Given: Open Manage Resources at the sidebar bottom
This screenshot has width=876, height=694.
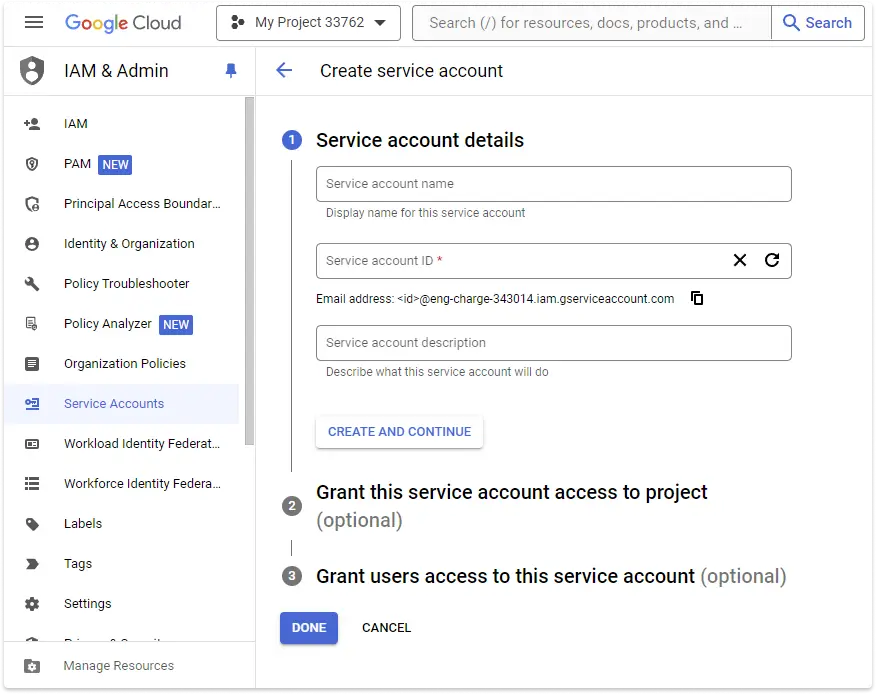Looking at the screenshot, I should click(x=118, y=666).
